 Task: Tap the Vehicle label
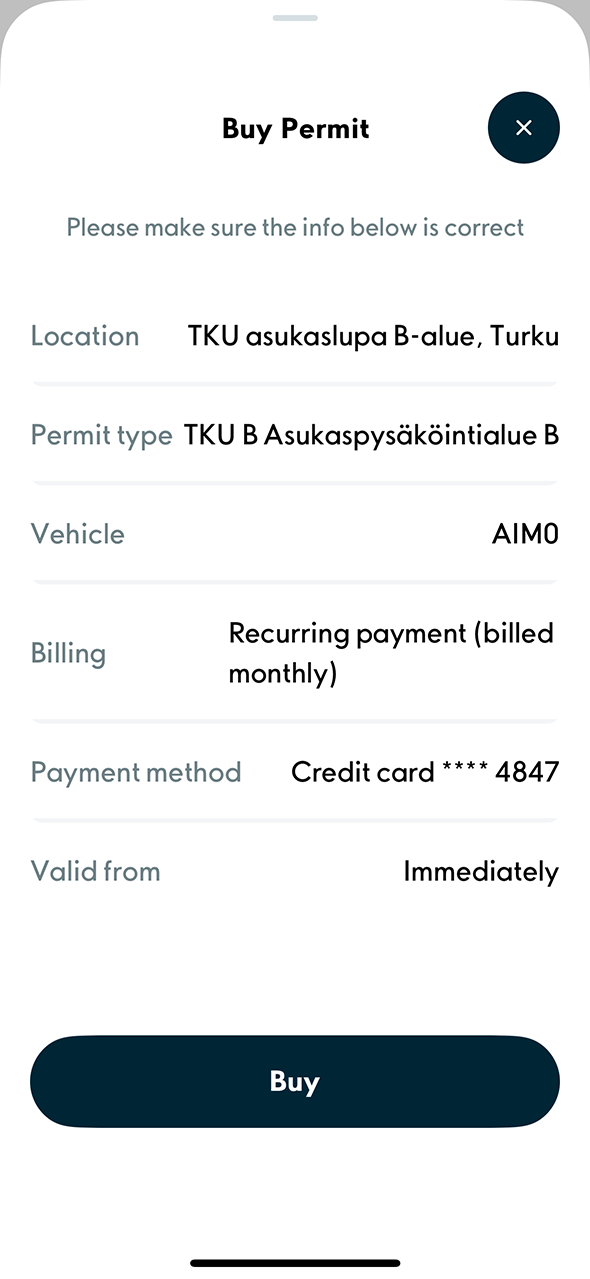(x=78, y=534)
